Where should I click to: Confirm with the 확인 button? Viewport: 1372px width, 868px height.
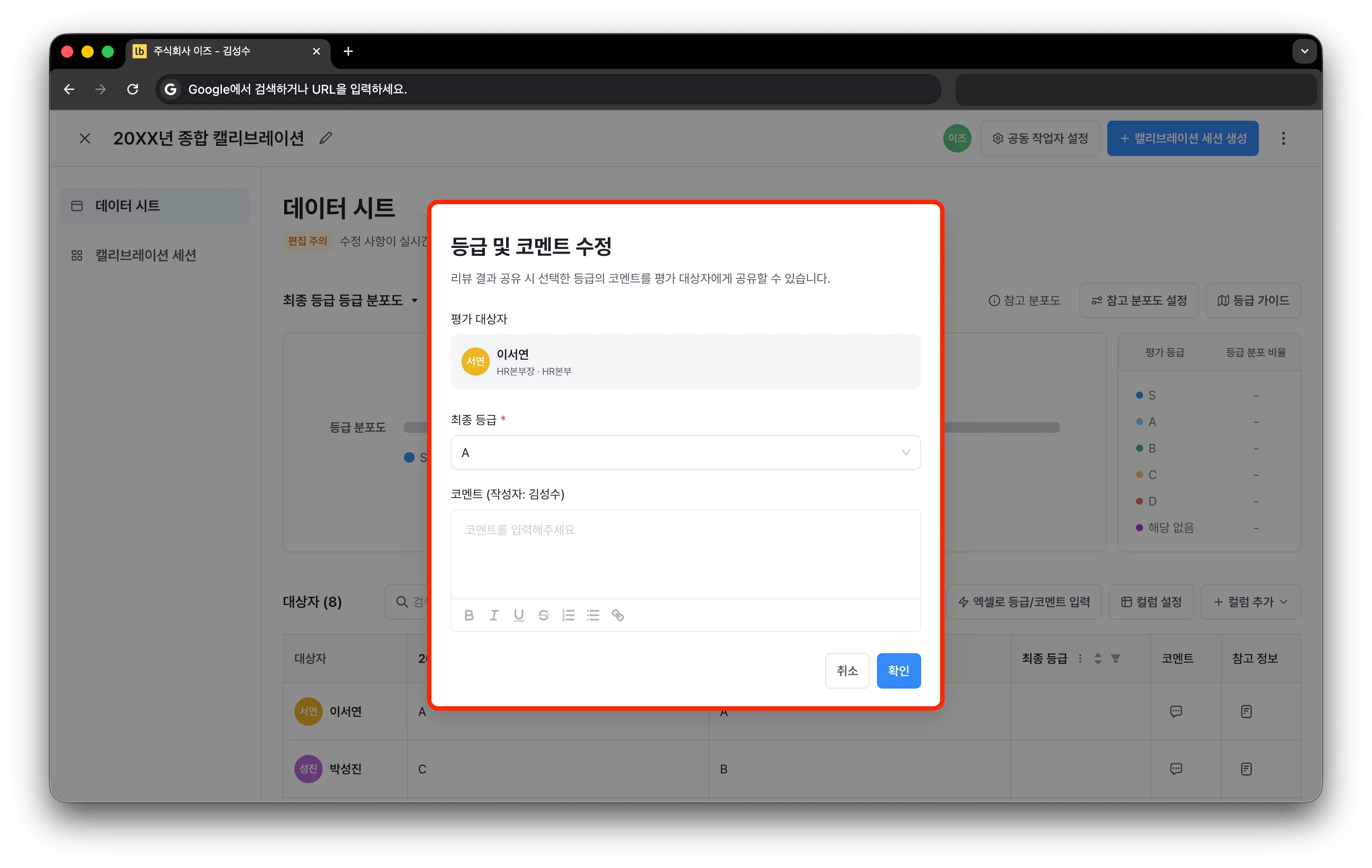point(899,671)
